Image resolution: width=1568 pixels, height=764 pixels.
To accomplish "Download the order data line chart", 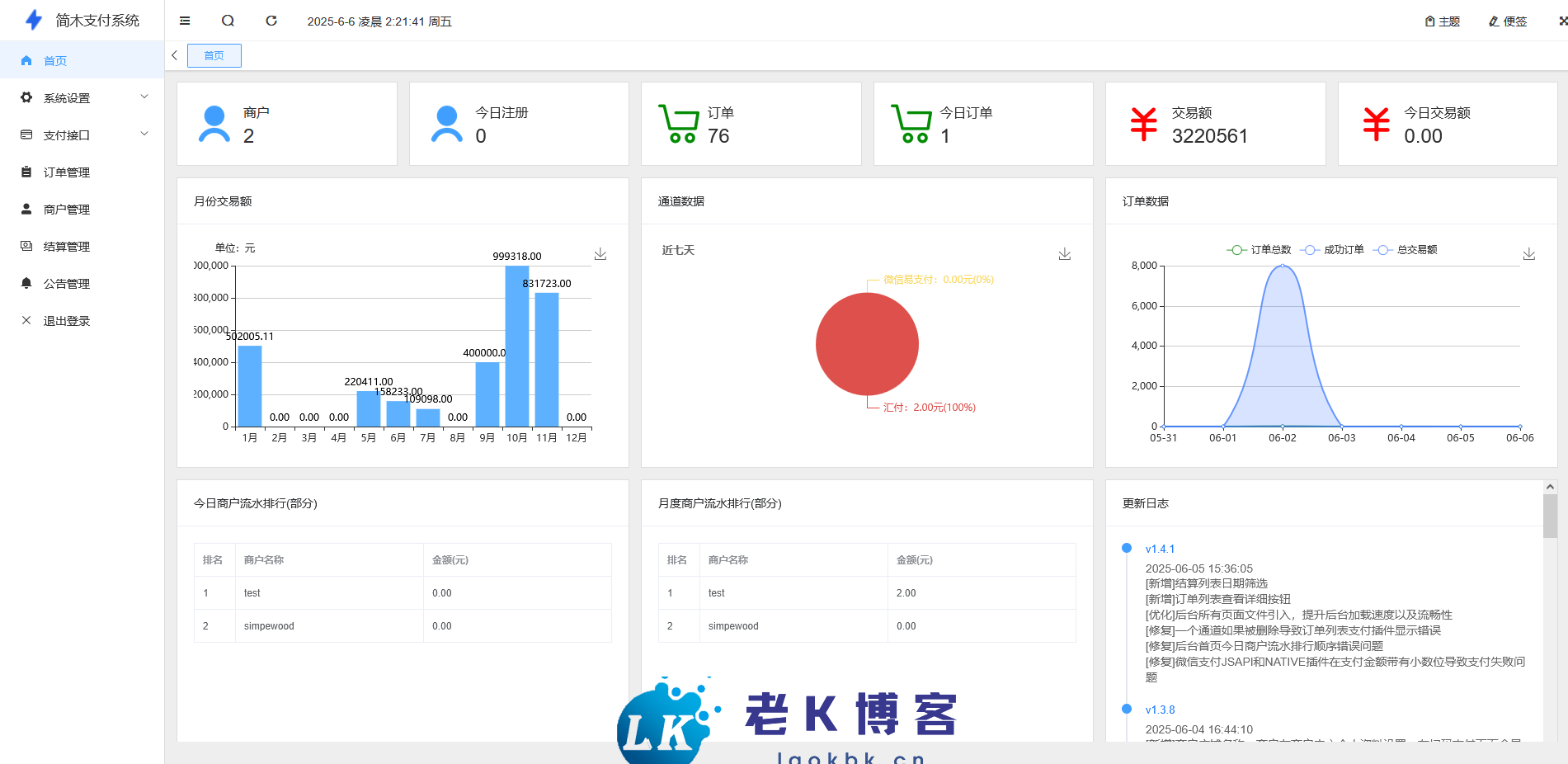I will pyautogui.click(x=1528, y=254).
